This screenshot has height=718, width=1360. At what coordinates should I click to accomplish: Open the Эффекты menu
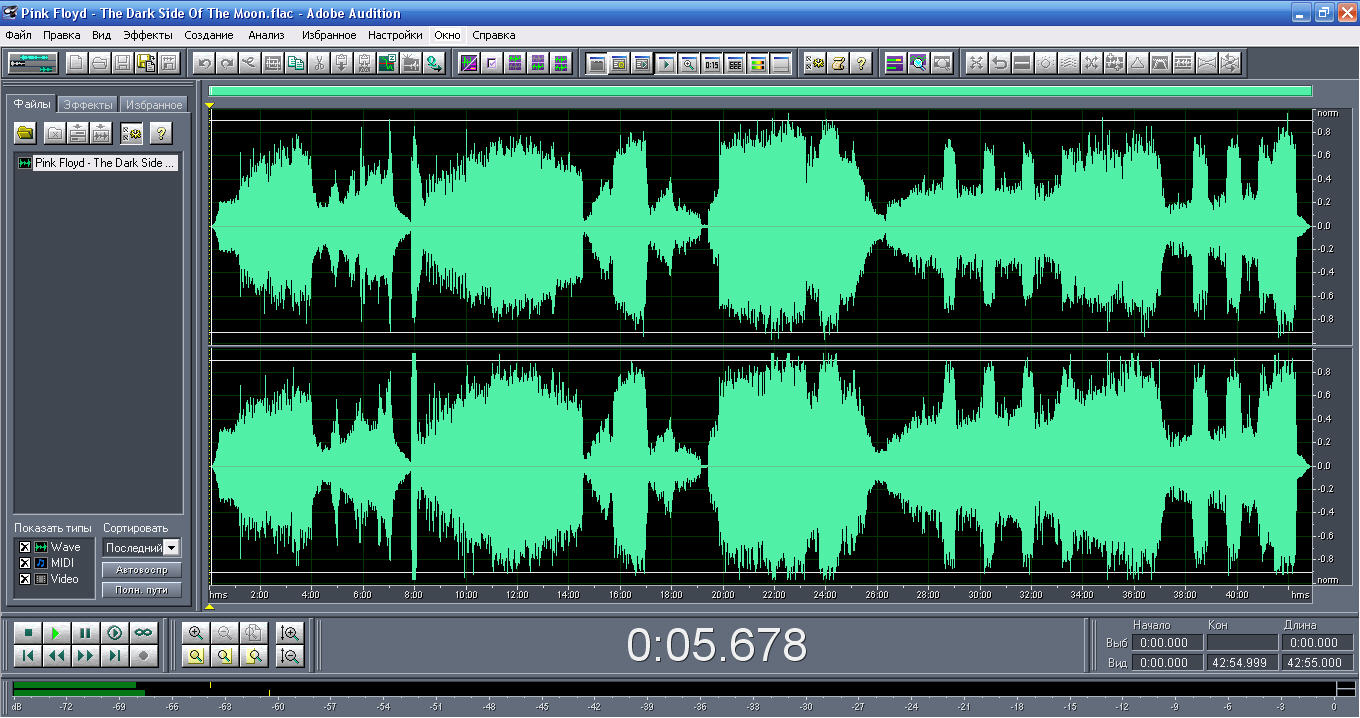tap(148, 35)
